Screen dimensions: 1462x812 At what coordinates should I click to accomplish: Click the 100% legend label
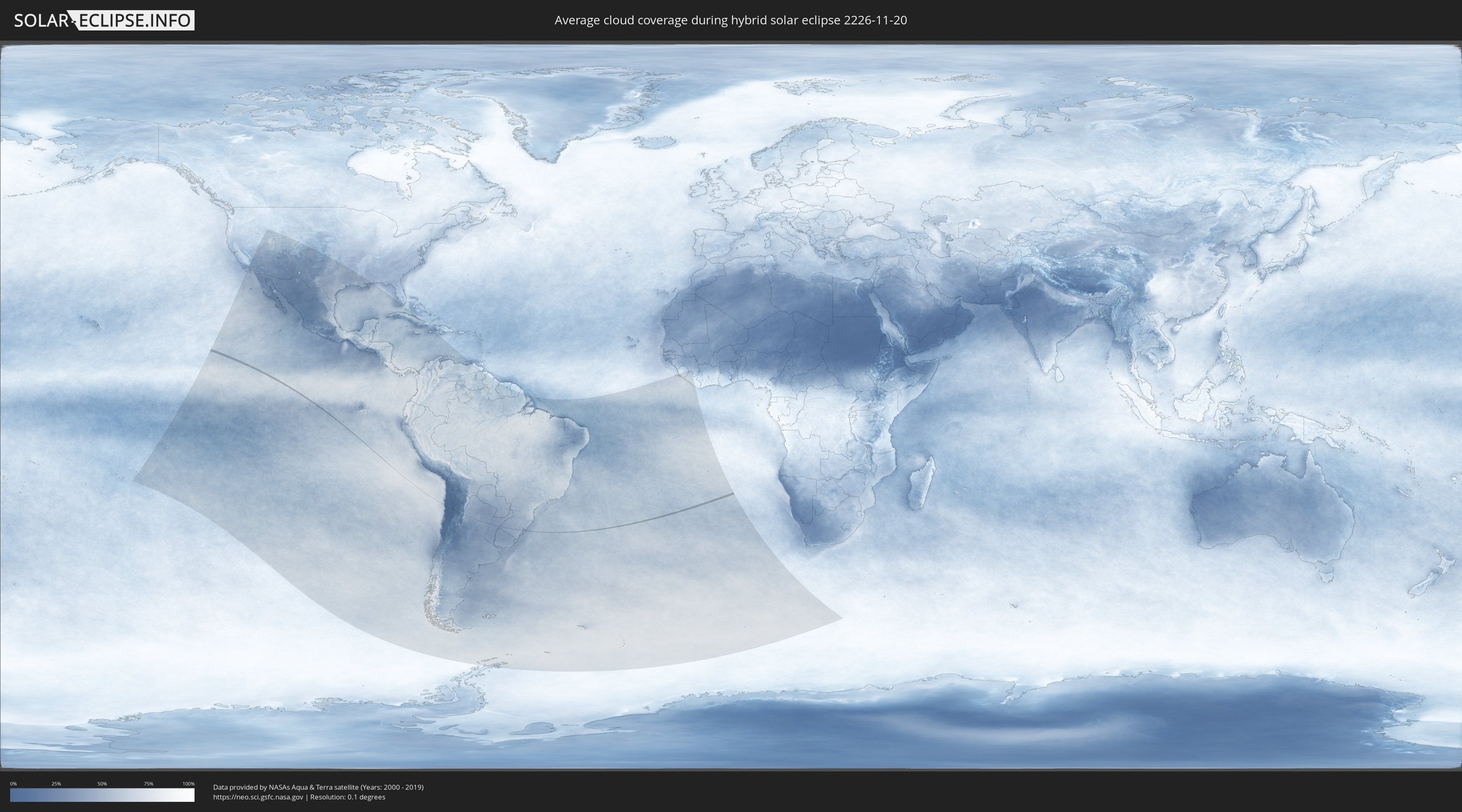pyautogui.click(x=188, y=784)
